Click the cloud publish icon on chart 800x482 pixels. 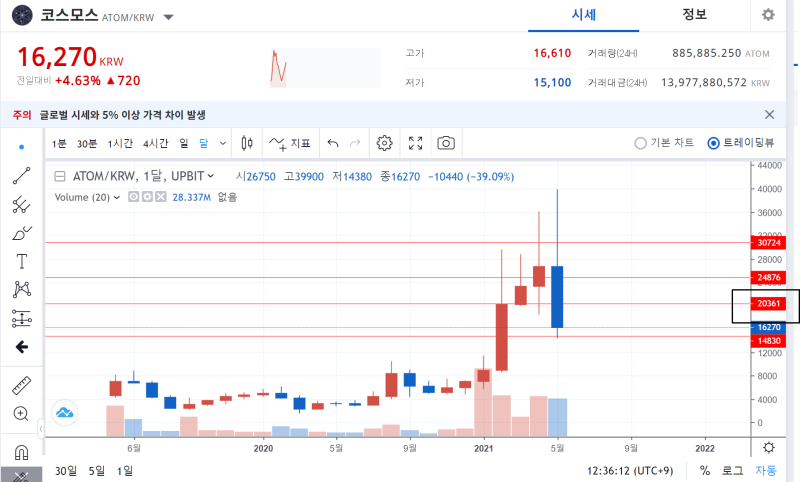(x=65, y=412)
